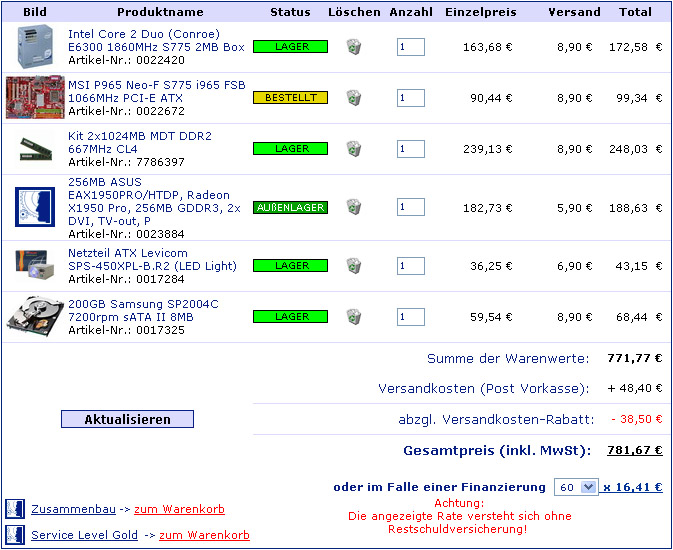Open Samsung hard drive thumbnail
Image resolution: width=673 pixels, height=550 pixels.
[35, 317]
